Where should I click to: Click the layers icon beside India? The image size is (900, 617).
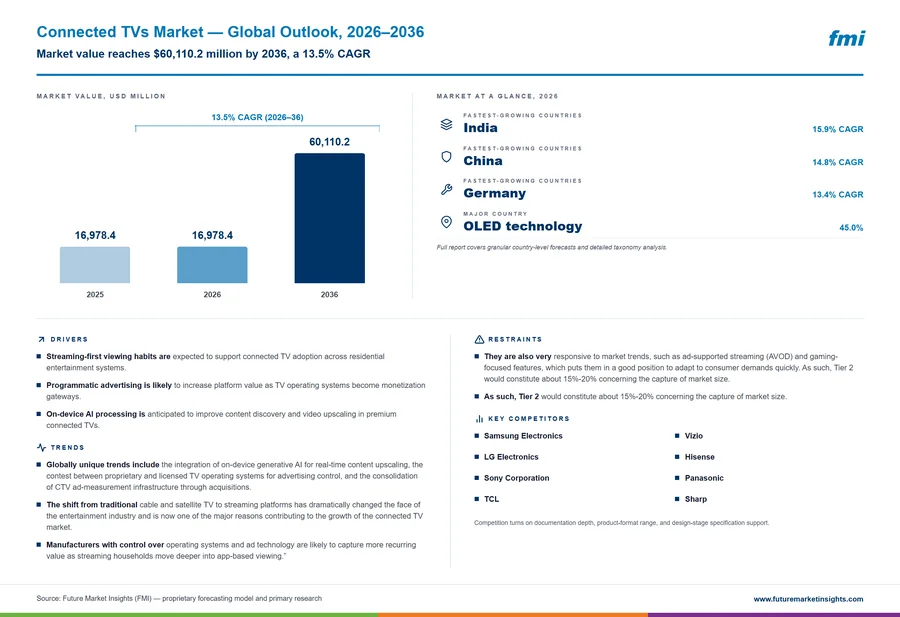click(446, 124)
